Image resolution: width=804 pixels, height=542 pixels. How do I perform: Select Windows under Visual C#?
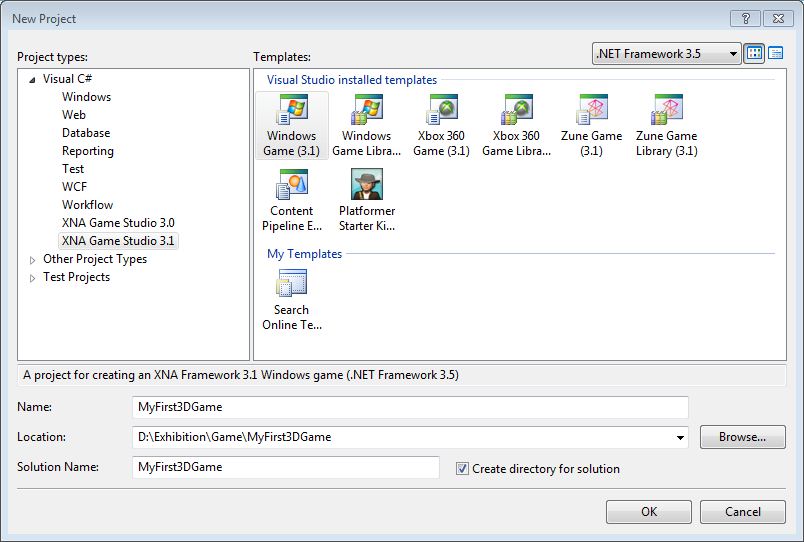(86, 97)
